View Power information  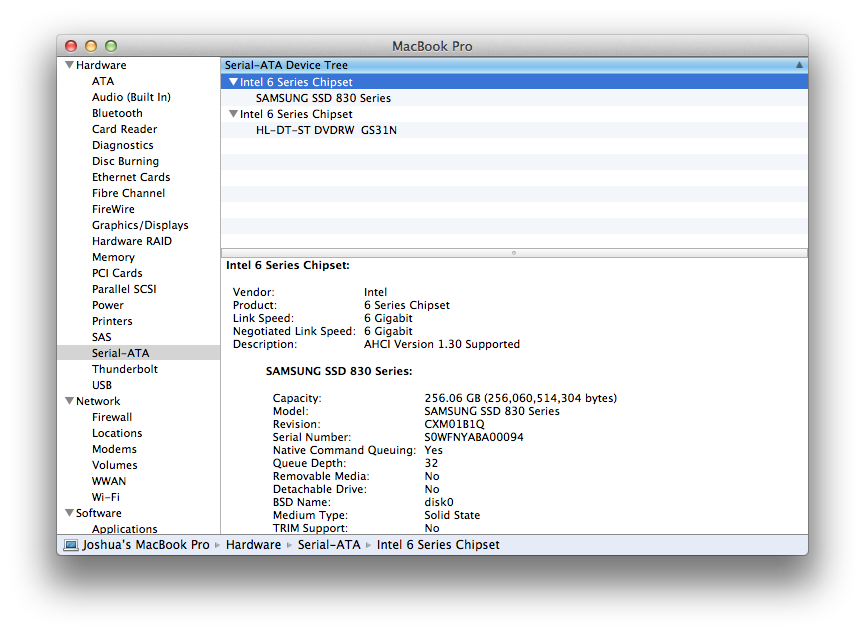(x=108, y=305)
